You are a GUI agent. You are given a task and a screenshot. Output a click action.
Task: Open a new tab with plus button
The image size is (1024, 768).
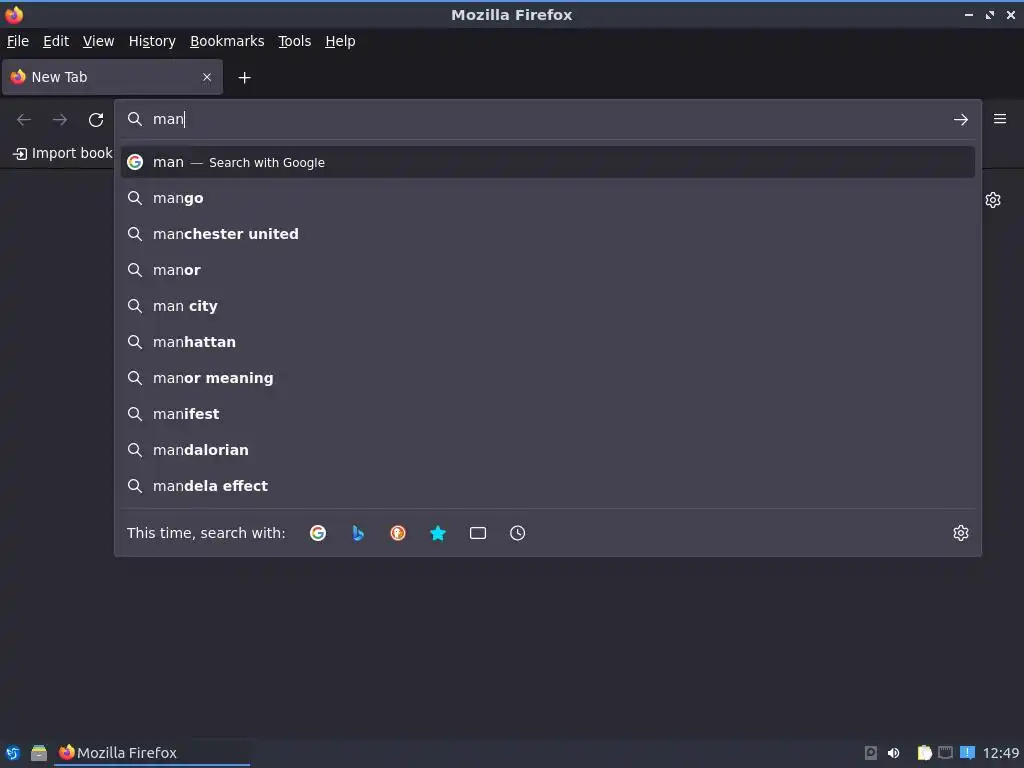point(244,78)
